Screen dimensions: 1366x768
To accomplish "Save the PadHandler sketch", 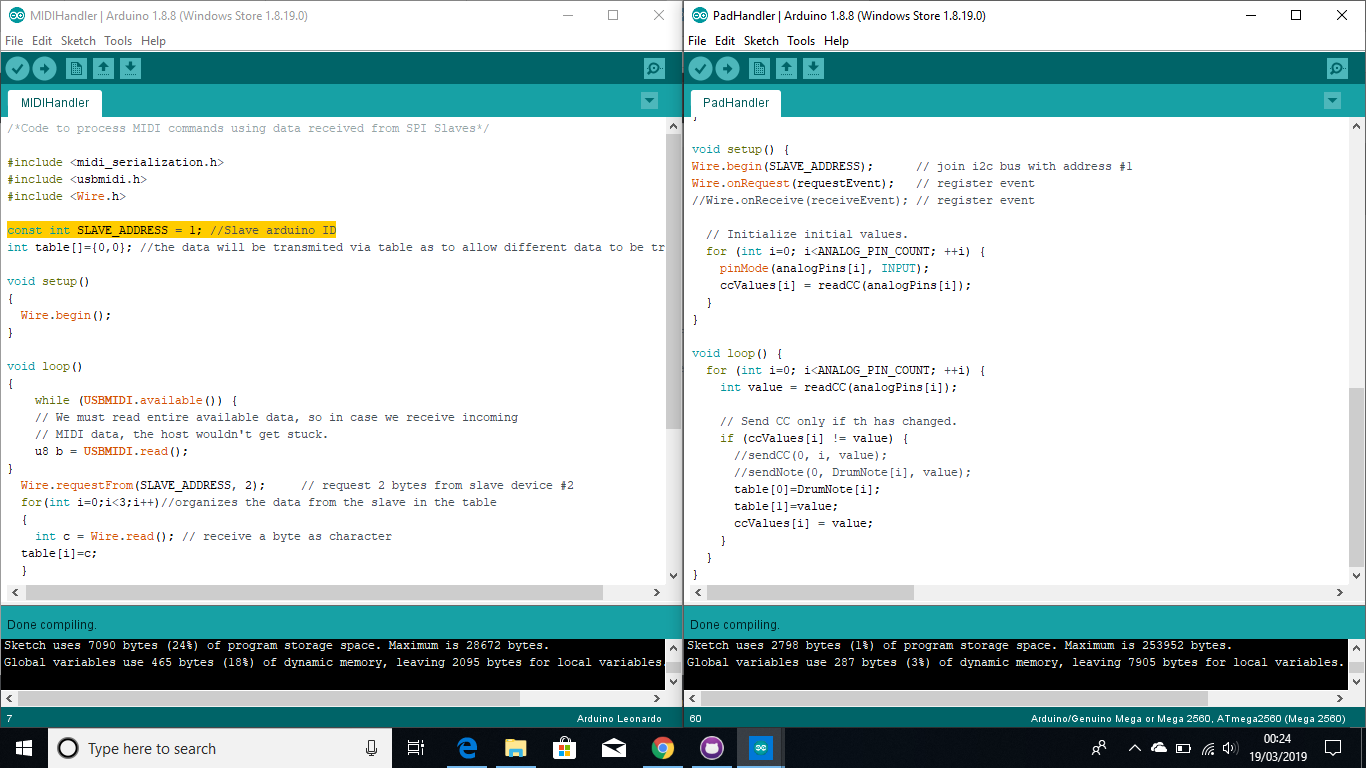I will pyautogui.click(x=814, y=68).
